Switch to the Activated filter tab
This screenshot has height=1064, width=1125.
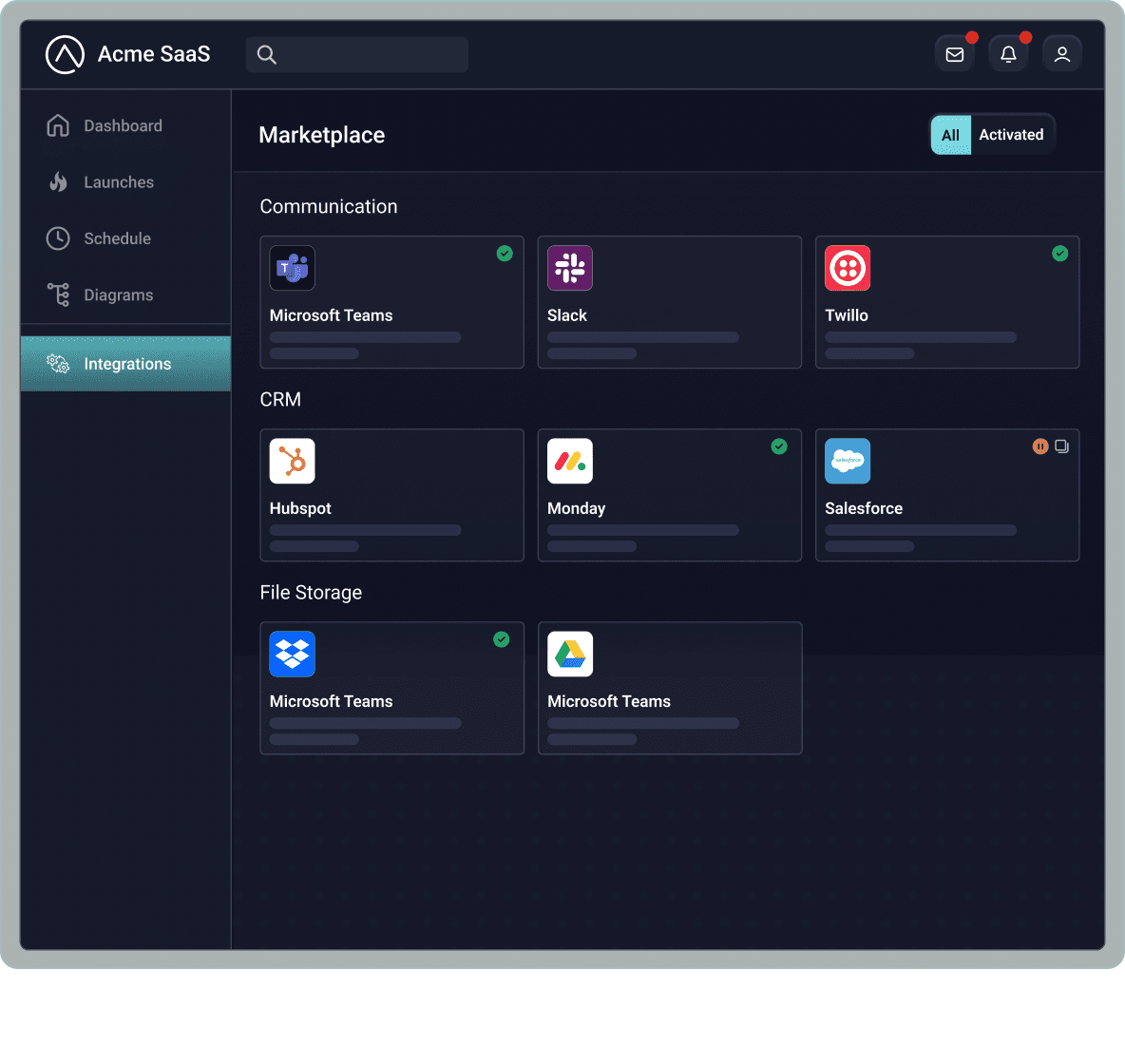[x=1011, y=134]
